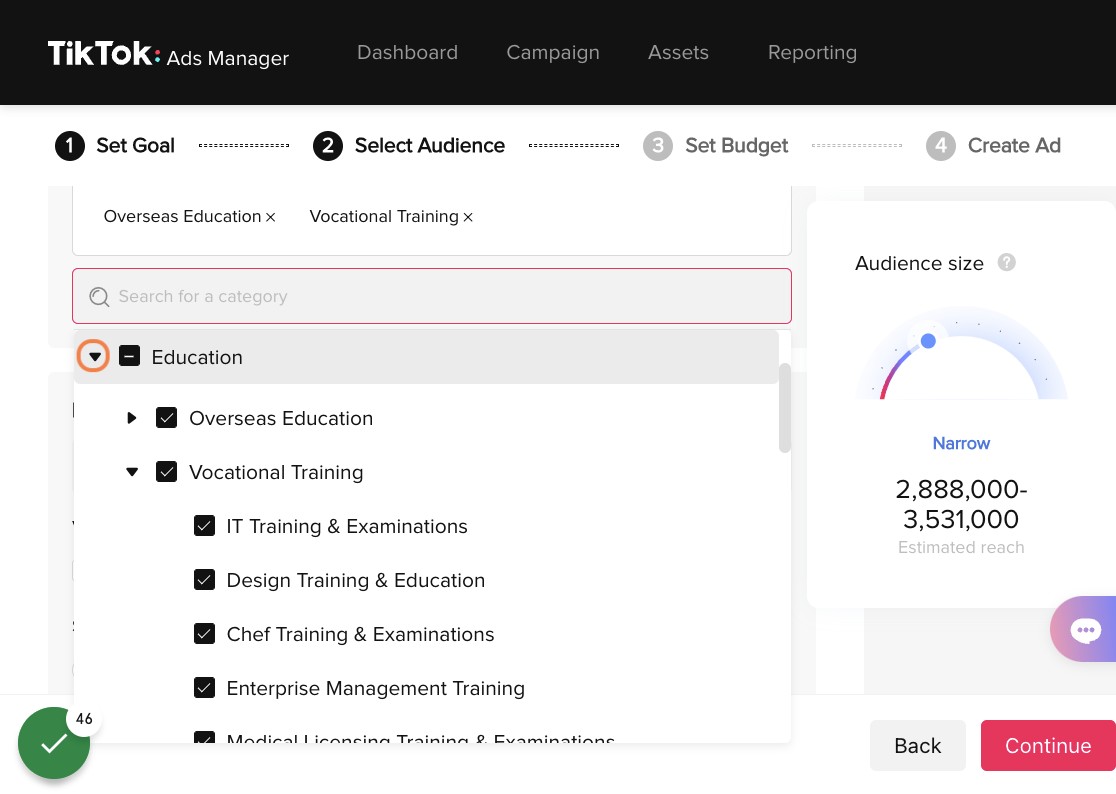Viewport: 1116px width, 794px height.
Task: Click the category list scrollbar
Action: click(x=784, y=408)
